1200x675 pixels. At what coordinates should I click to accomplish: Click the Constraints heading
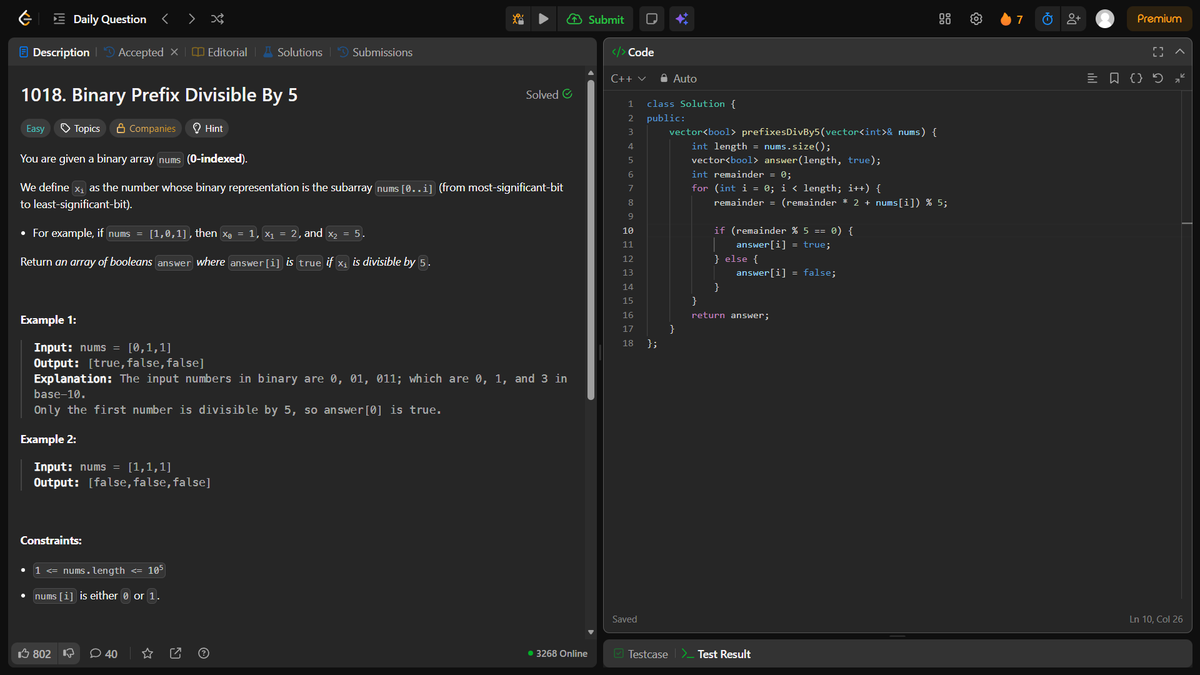click(x=51, y=541)
